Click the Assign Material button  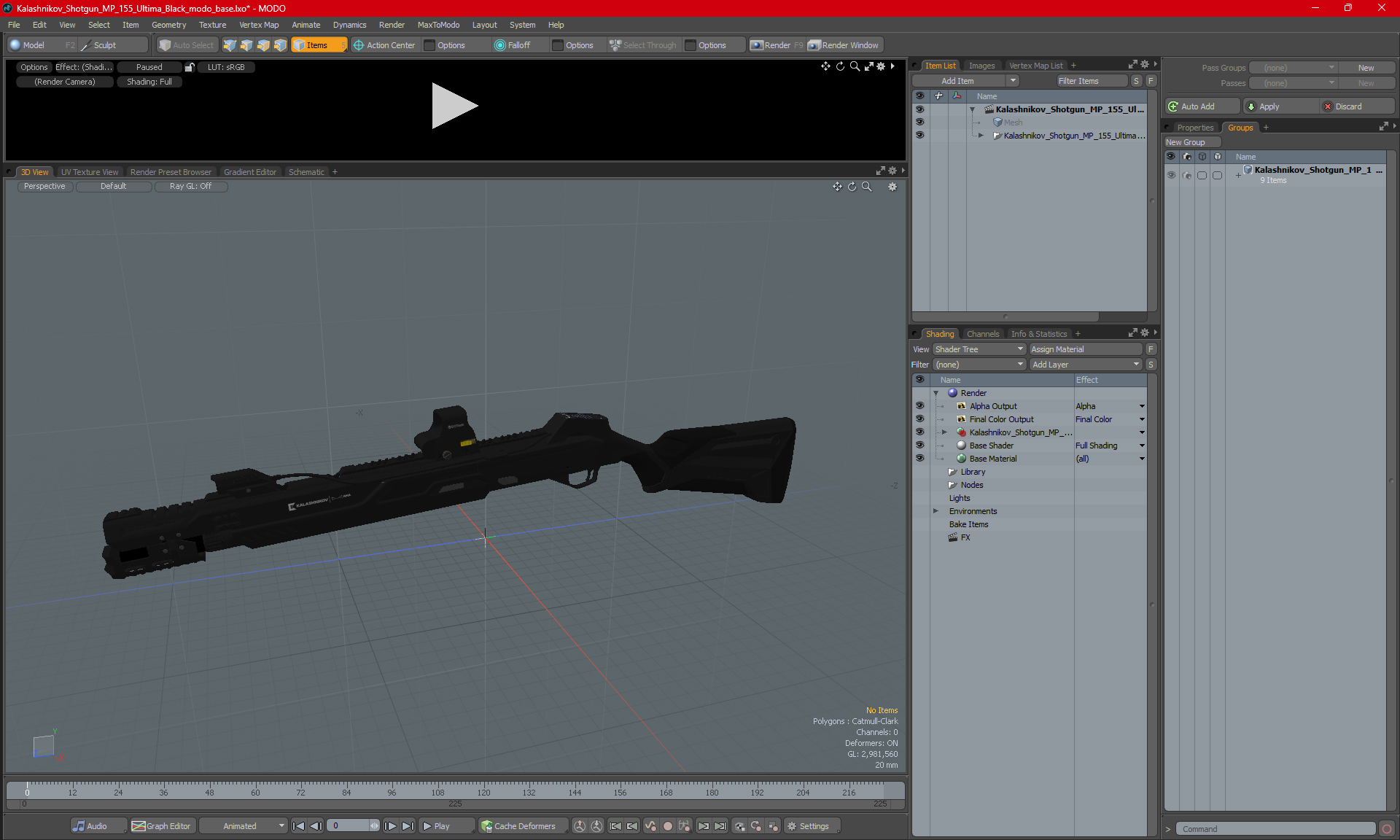1086,349
